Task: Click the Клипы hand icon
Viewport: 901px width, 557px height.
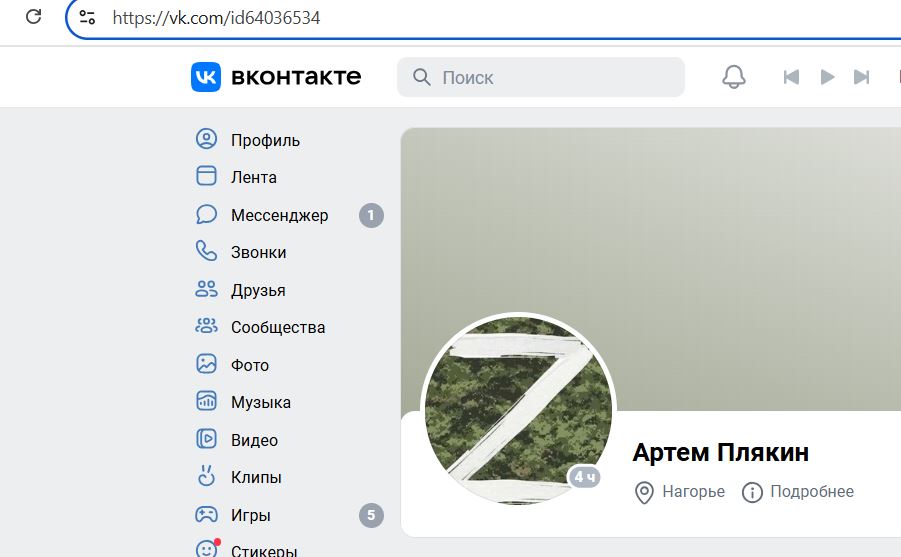Action: click(206, 476)
